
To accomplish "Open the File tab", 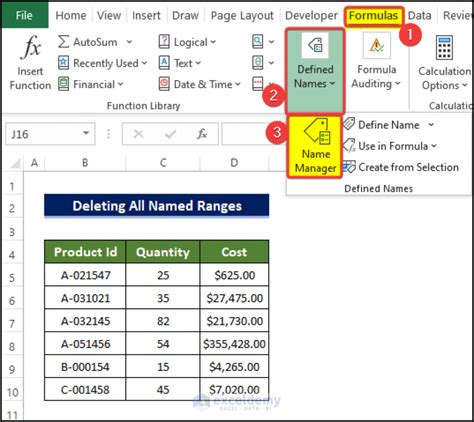I will click(24, 15).
